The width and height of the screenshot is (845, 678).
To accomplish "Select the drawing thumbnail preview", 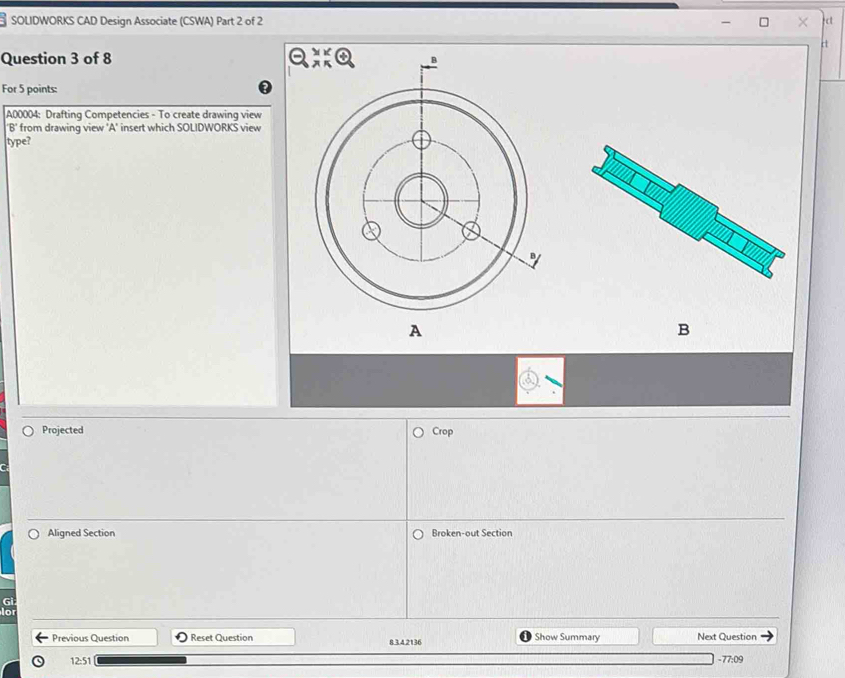I will point(540,380).
